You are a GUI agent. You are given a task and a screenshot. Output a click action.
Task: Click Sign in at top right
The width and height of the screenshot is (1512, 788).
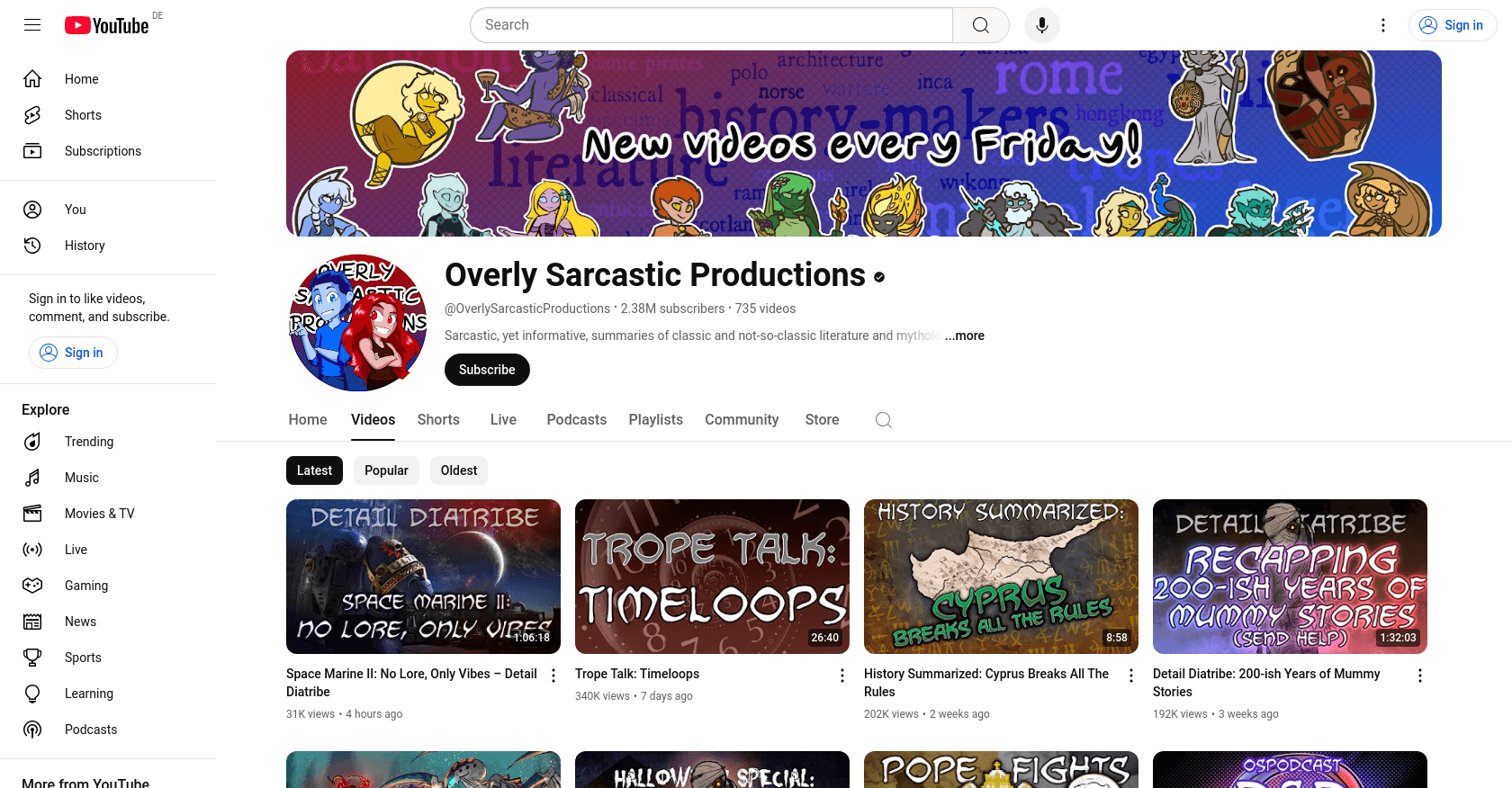click(x=1453, y=25)
